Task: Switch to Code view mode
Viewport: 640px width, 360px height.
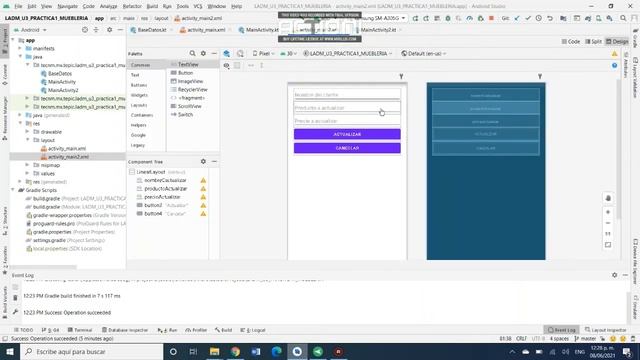Action: [571, 42]
